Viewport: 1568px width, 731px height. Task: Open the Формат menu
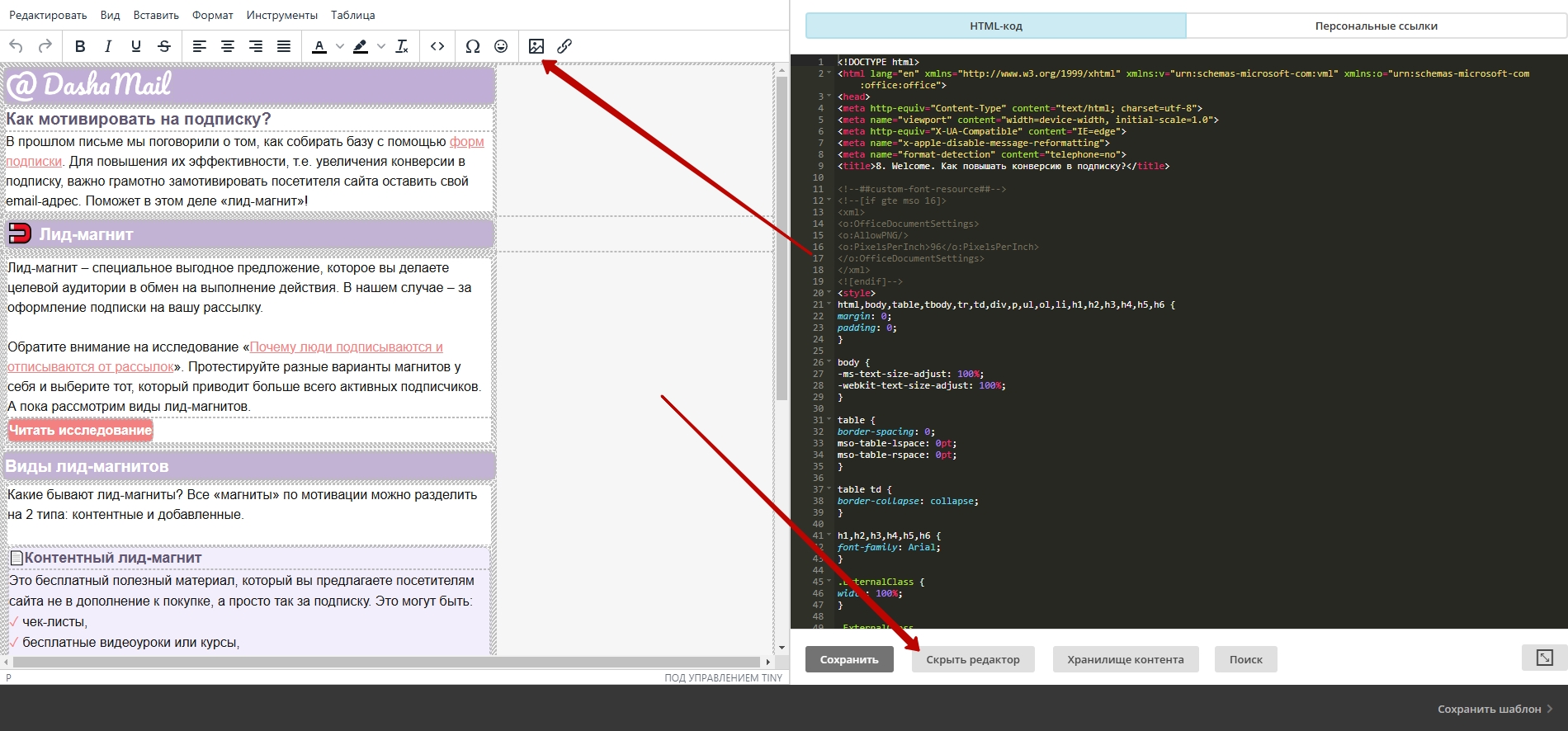click(212, 15)
